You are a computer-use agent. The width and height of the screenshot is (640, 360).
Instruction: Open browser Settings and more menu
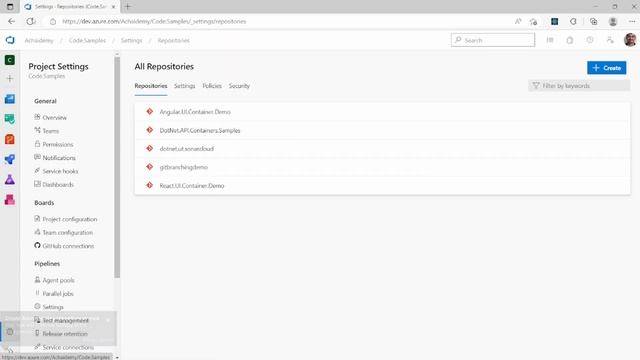coord(632,21)
